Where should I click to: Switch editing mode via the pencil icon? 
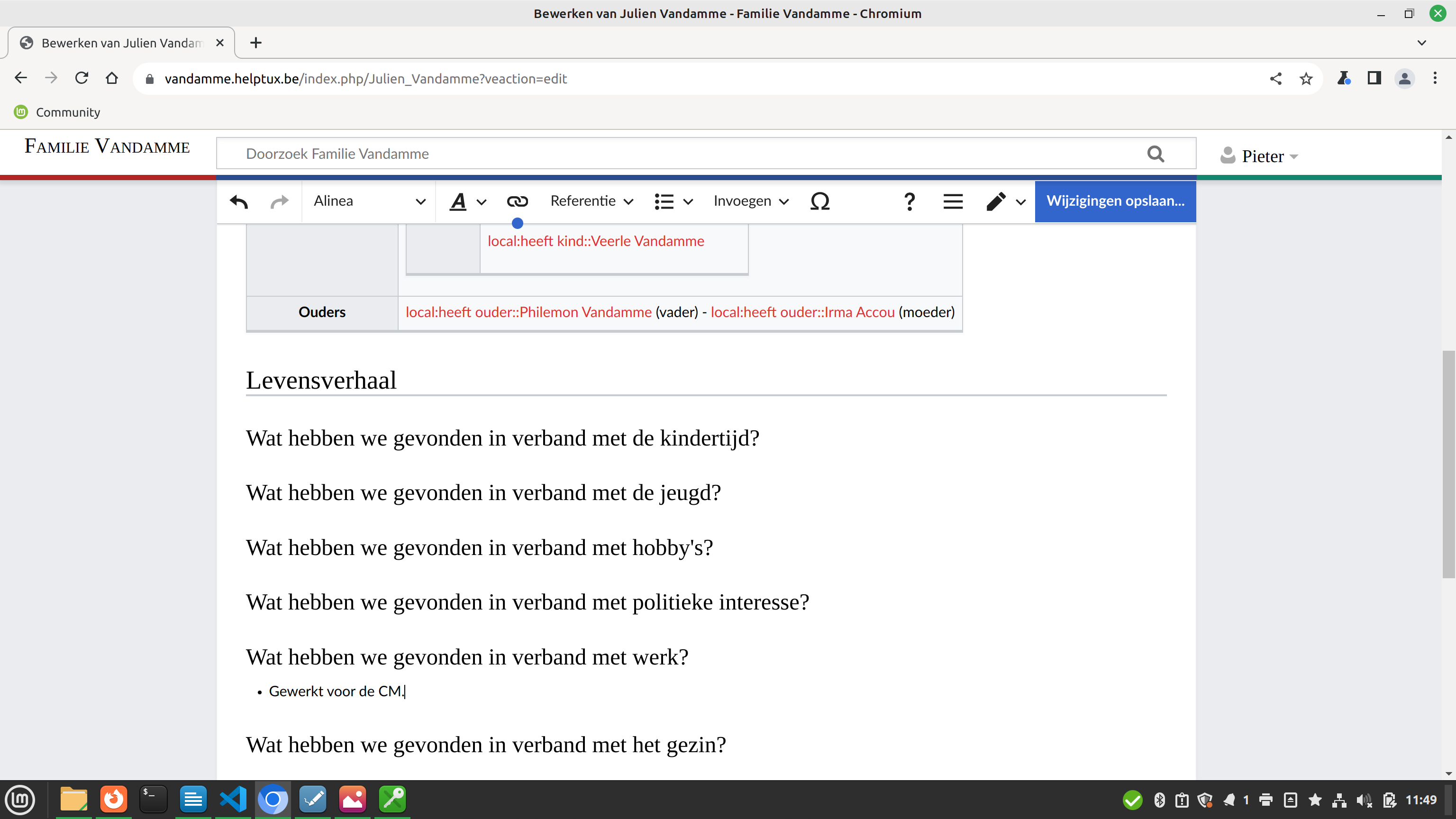coord(996,201)
